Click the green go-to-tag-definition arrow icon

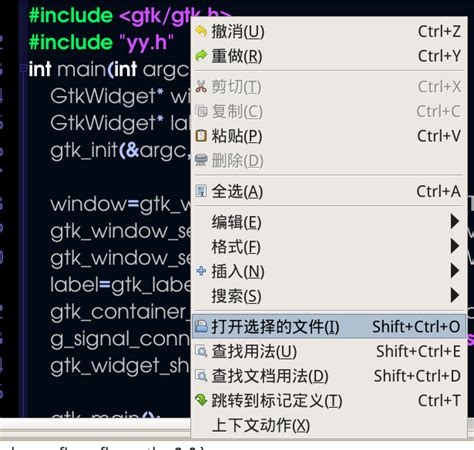pyautogui.click(x=201, y=400)
